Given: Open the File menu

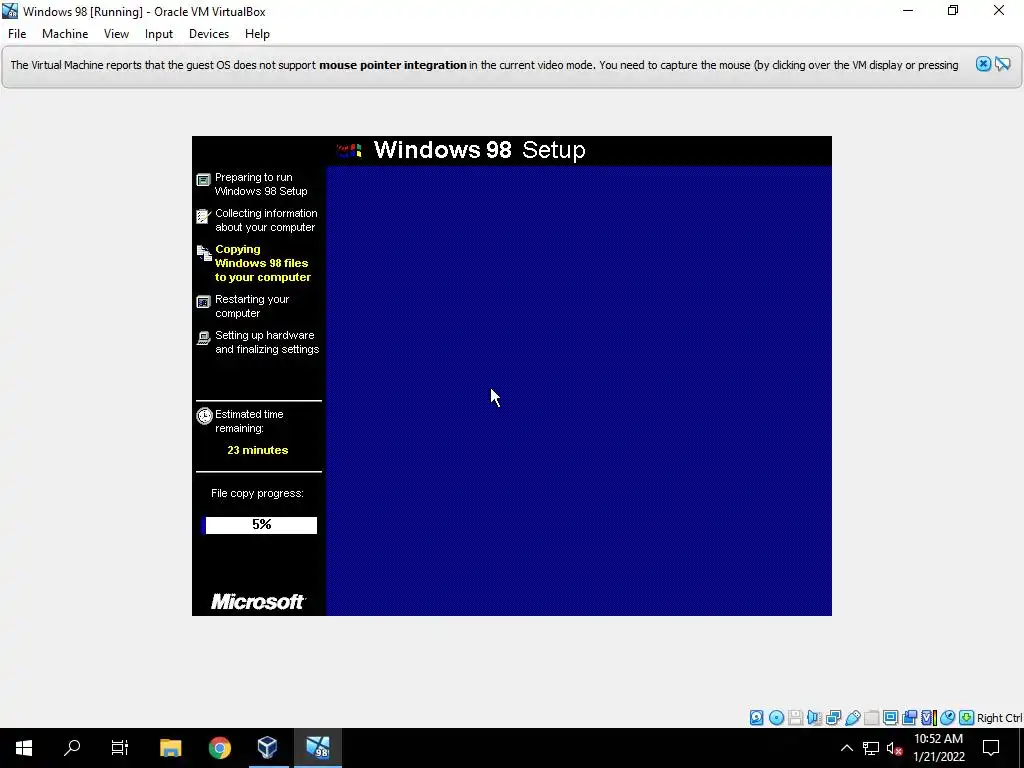Looking at the screenshot, I should tap(17, 34).
